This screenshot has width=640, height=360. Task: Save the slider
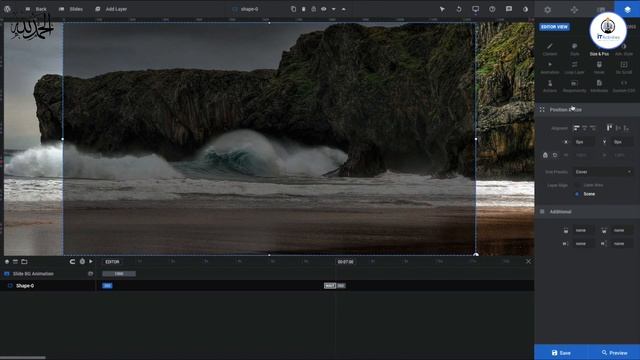[x=561, y=353]
